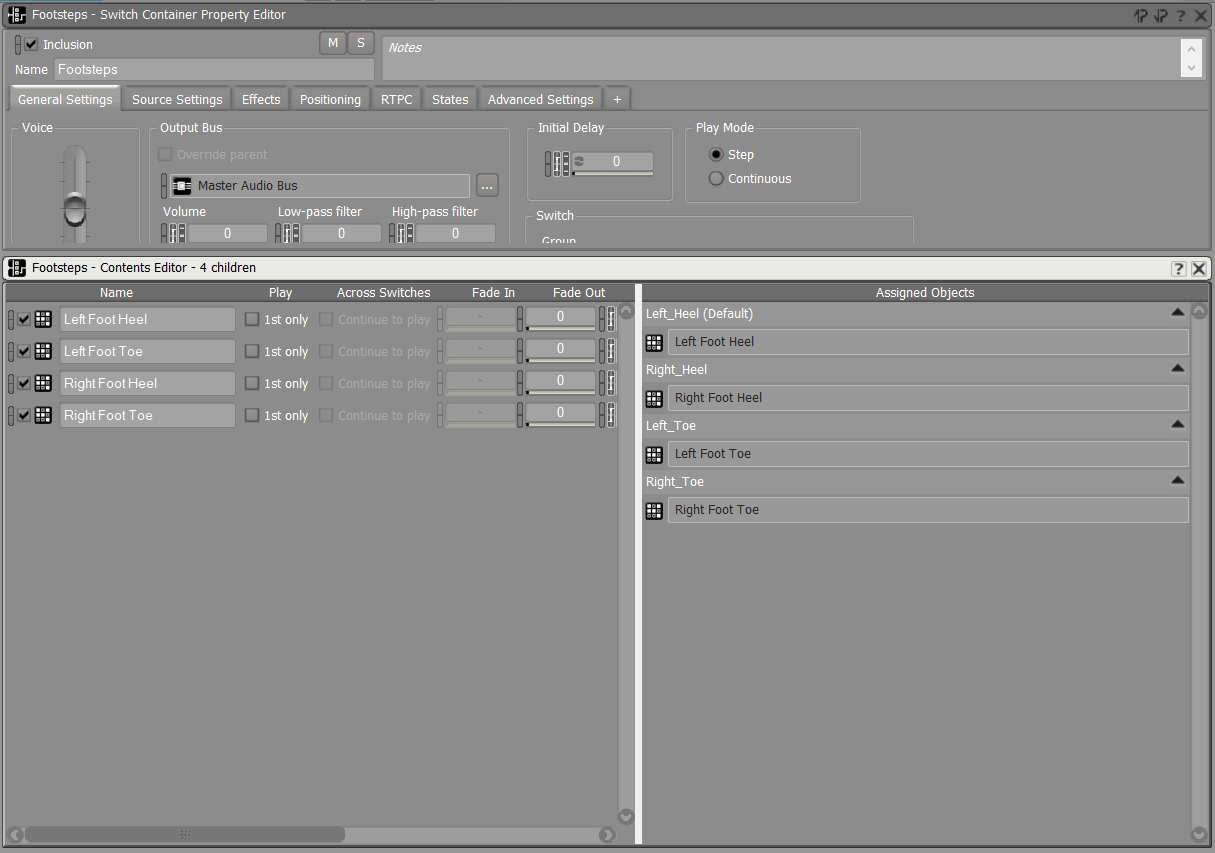Click the Master Audio Bus field
1215x853 pixels.
click(320, 185)
